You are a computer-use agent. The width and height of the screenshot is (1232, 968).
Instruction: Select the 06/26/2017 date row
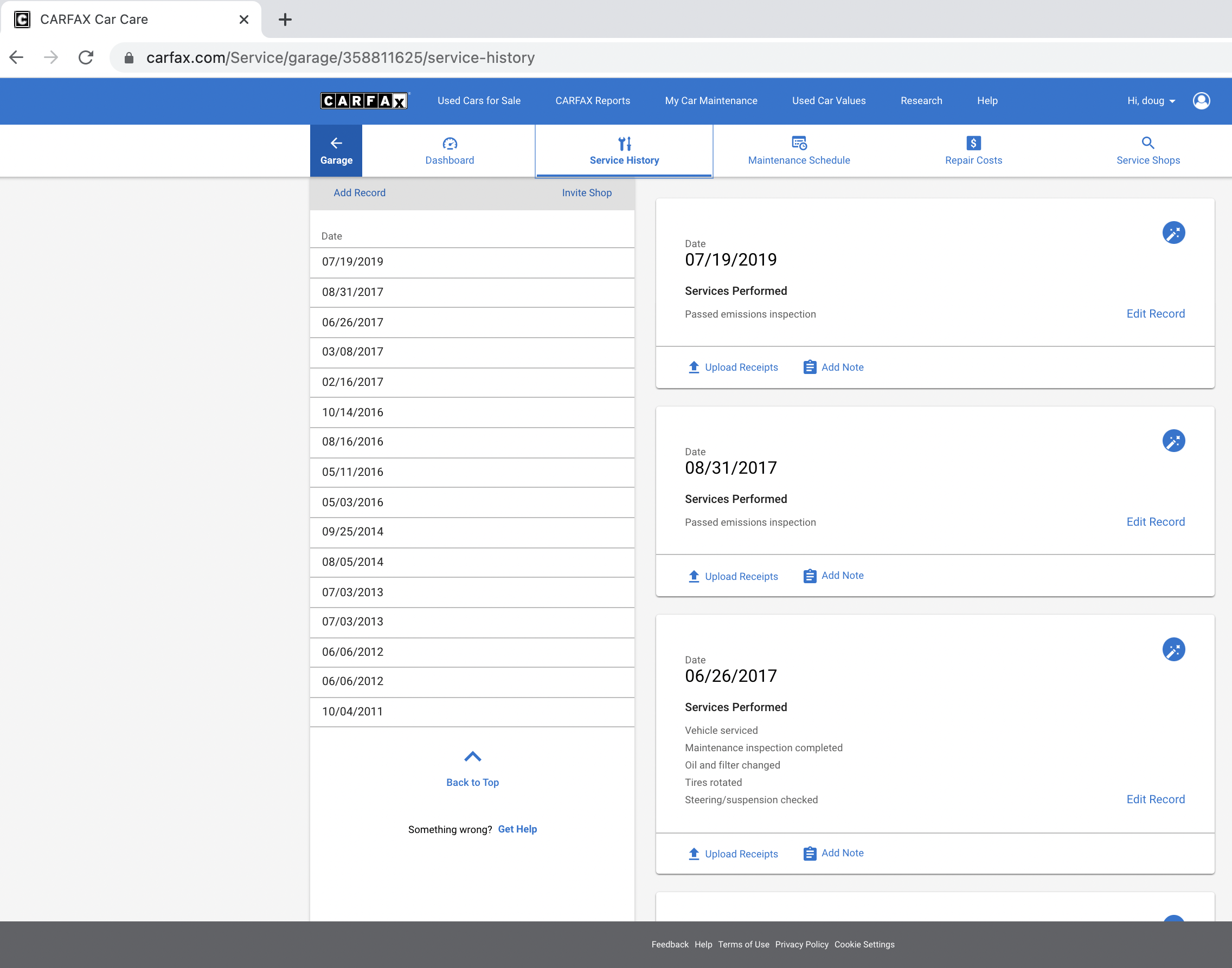[x=472, y=322]
